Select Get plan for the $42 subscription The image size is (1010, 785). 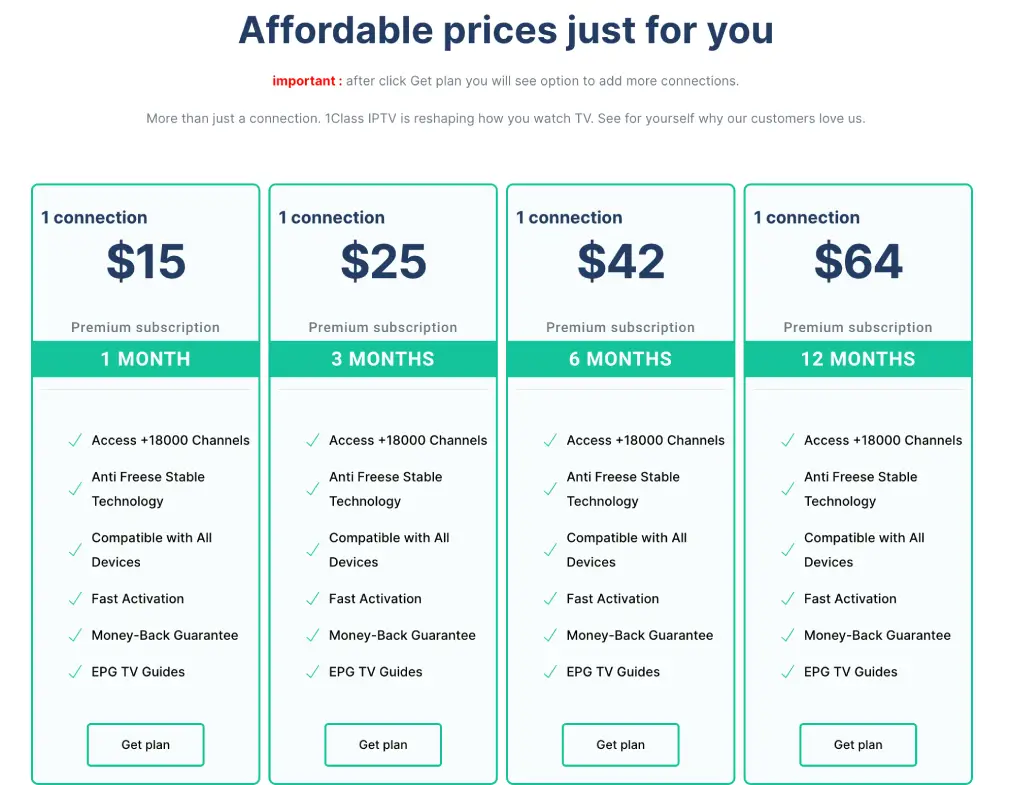[x=620, y=744]
